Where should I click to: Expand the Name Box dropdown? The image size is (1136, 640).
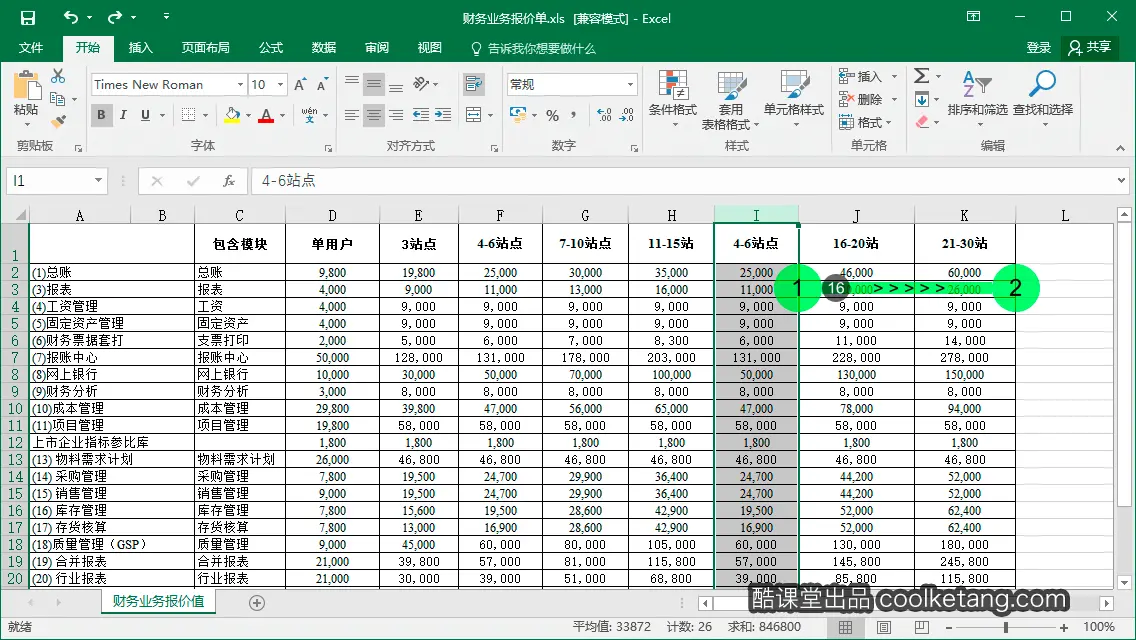pos(98,180)
